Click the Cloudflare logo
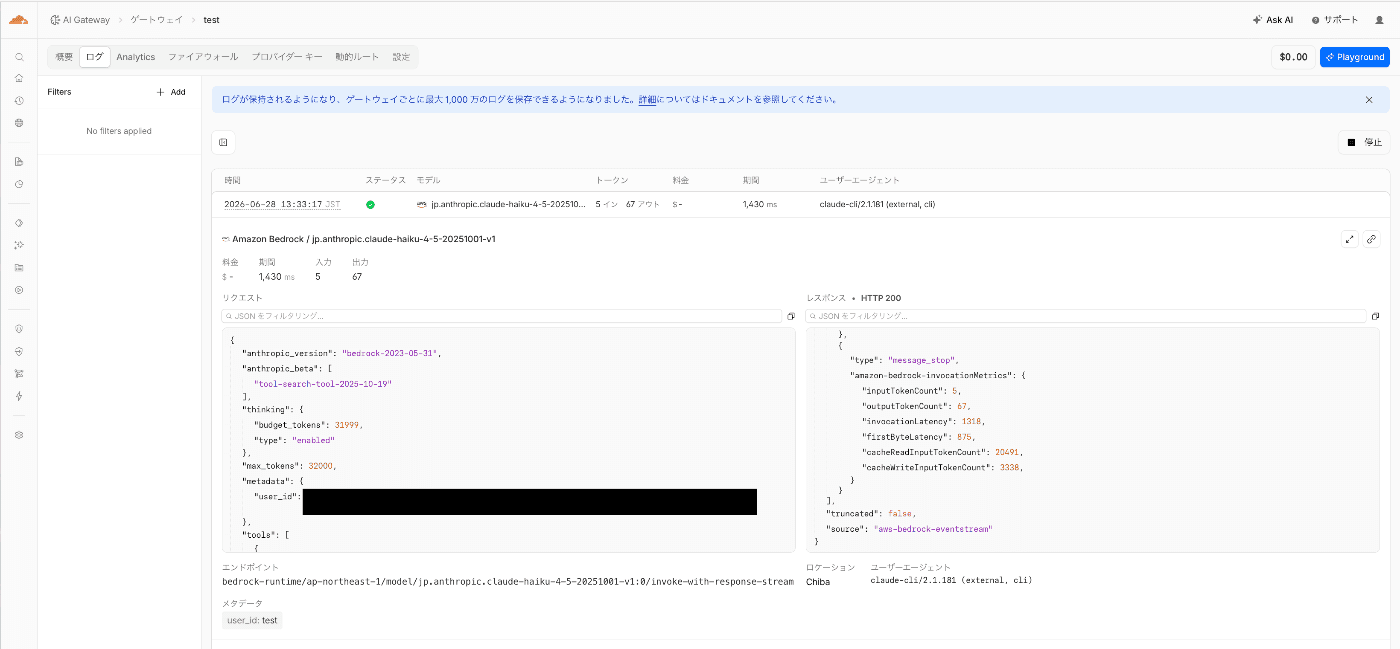This screenshot has width=1400, height=649. [x=19, y=19]
